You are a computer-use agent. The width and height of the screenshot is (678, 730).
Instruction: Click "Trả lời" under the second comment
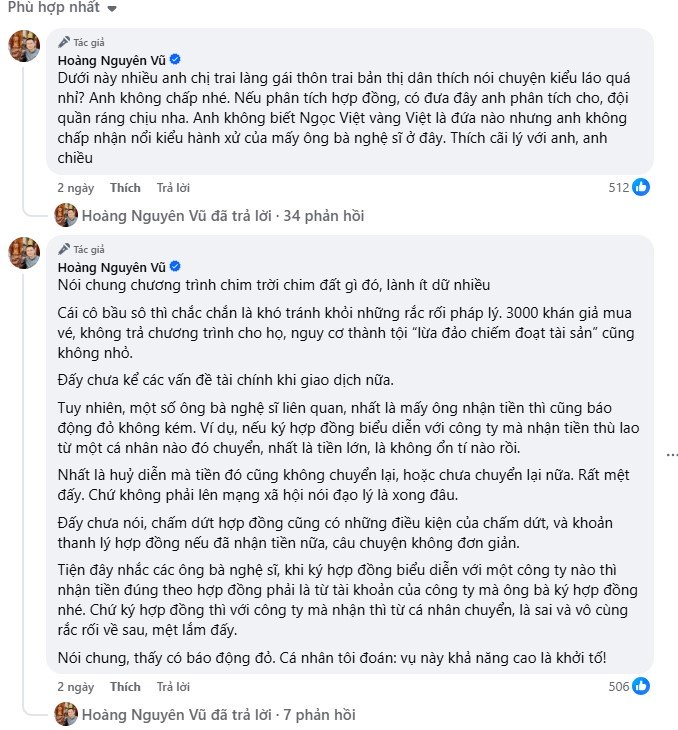[173, 687]
